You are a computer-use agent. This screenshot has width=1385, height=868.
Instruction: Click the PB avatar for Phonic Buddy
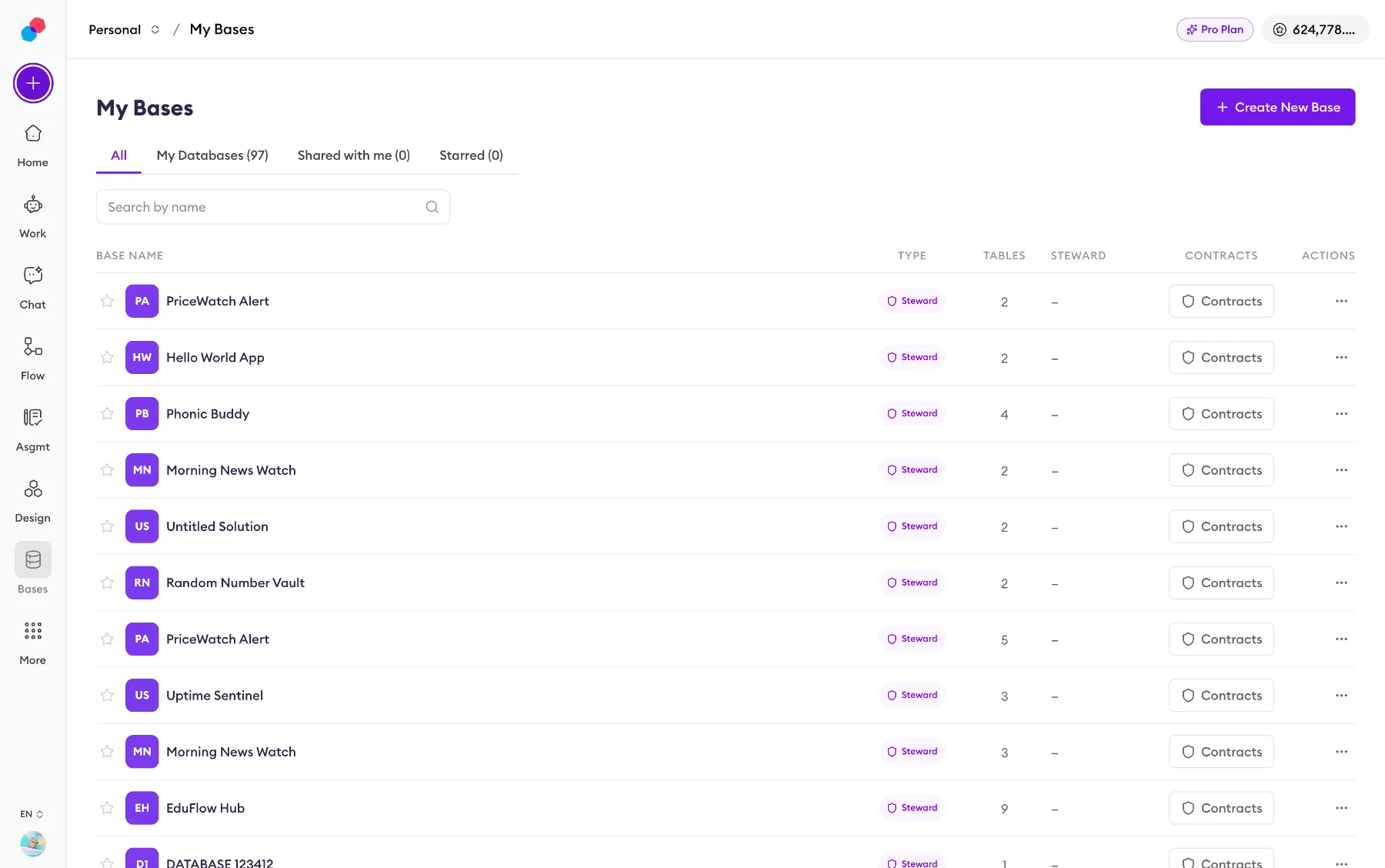point(142,413)
